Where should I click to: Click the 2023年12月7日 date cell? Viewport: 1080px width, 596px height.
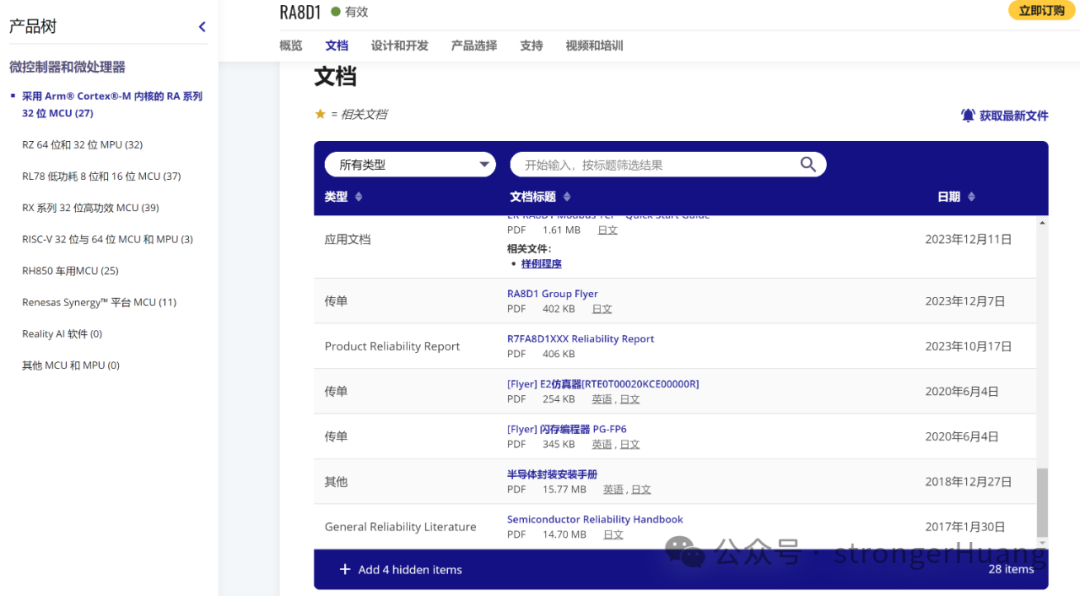coord(965,301)
